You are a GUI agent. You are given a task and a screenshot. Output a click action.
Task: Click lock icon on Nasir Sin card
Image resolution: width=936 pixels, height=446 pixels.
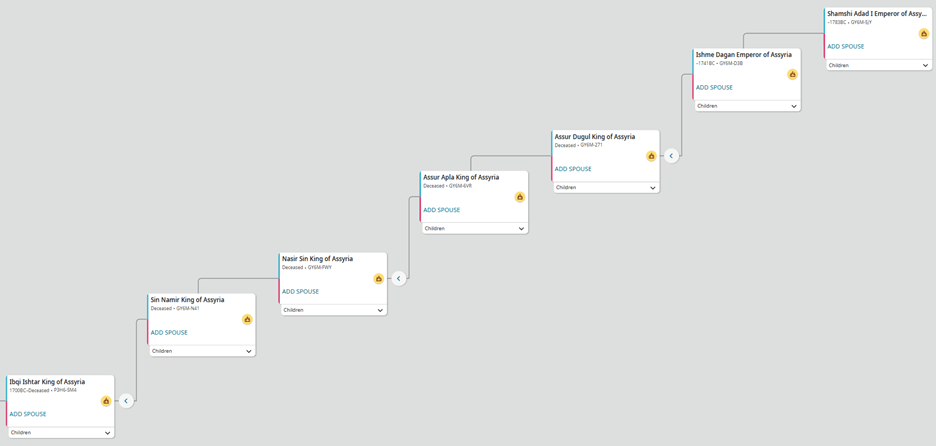378,279
